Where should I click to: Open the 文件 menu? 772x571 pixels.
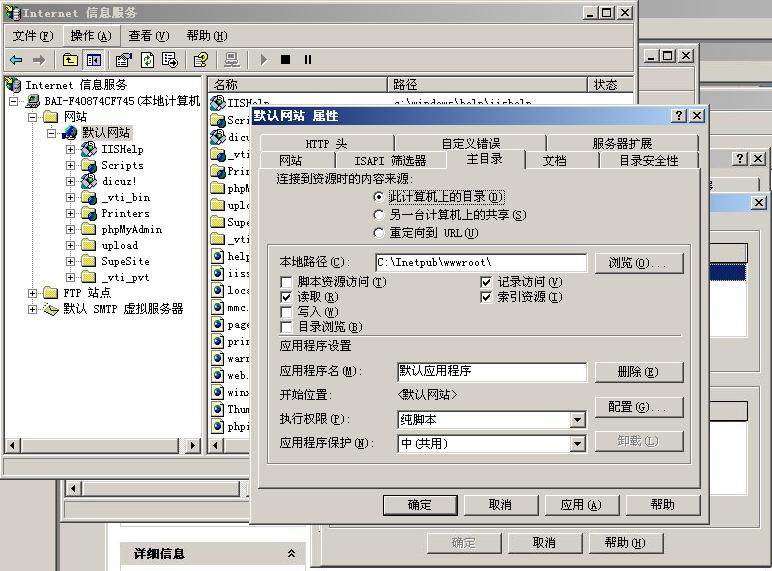pos(32,36)
